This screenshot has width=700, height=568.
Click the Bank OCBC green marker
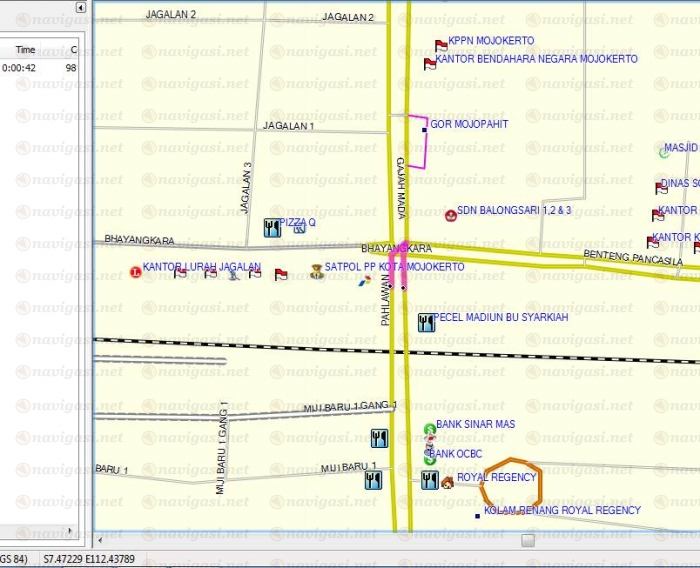[x=430, y=457]
